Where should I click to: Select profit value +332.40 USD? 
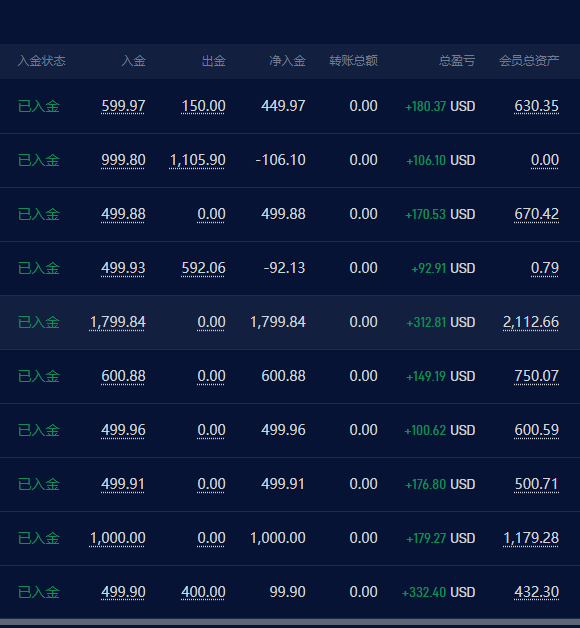click(439, 593)
